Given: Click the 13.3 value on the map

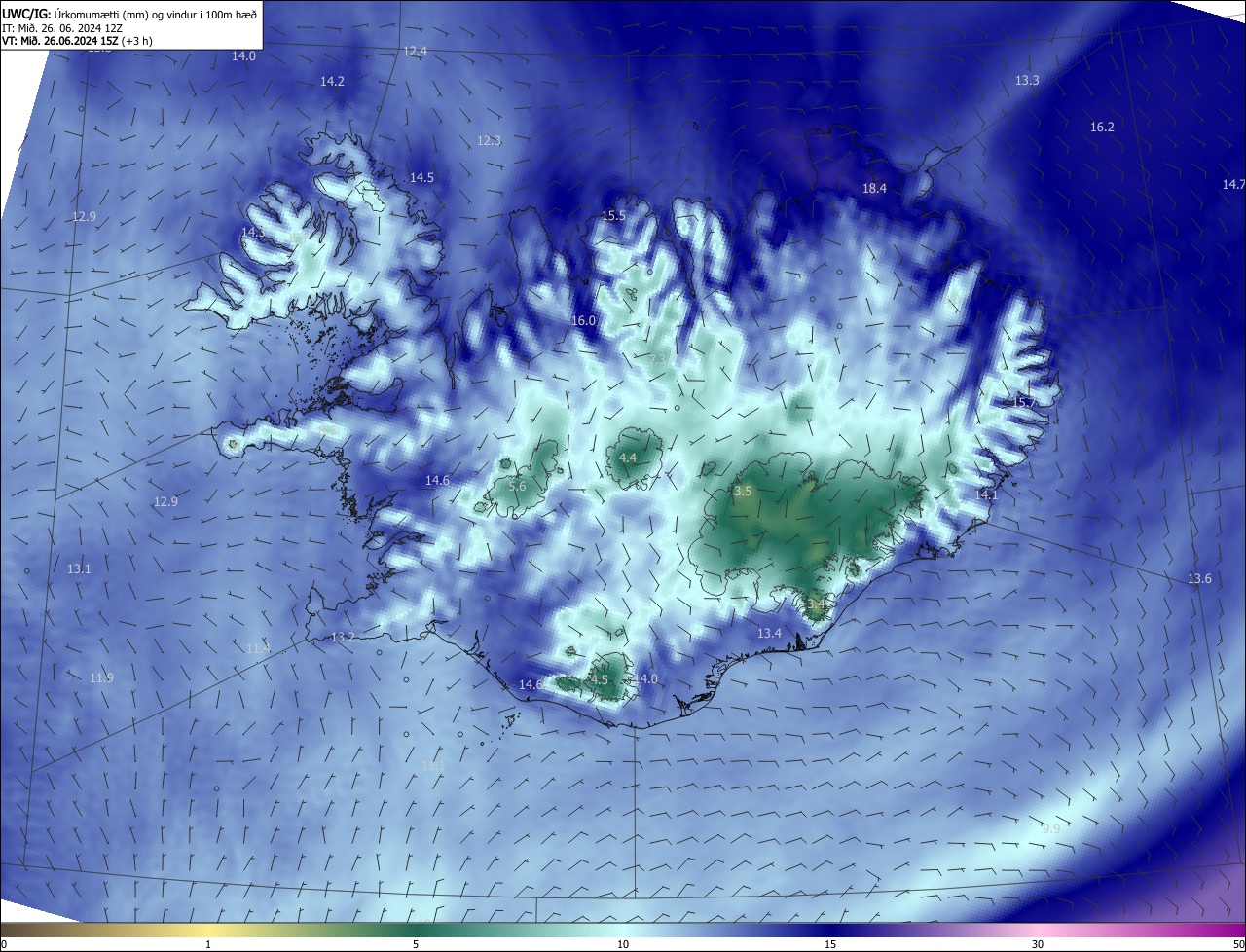Looking at the screenshot, I should pos(1027,80).
